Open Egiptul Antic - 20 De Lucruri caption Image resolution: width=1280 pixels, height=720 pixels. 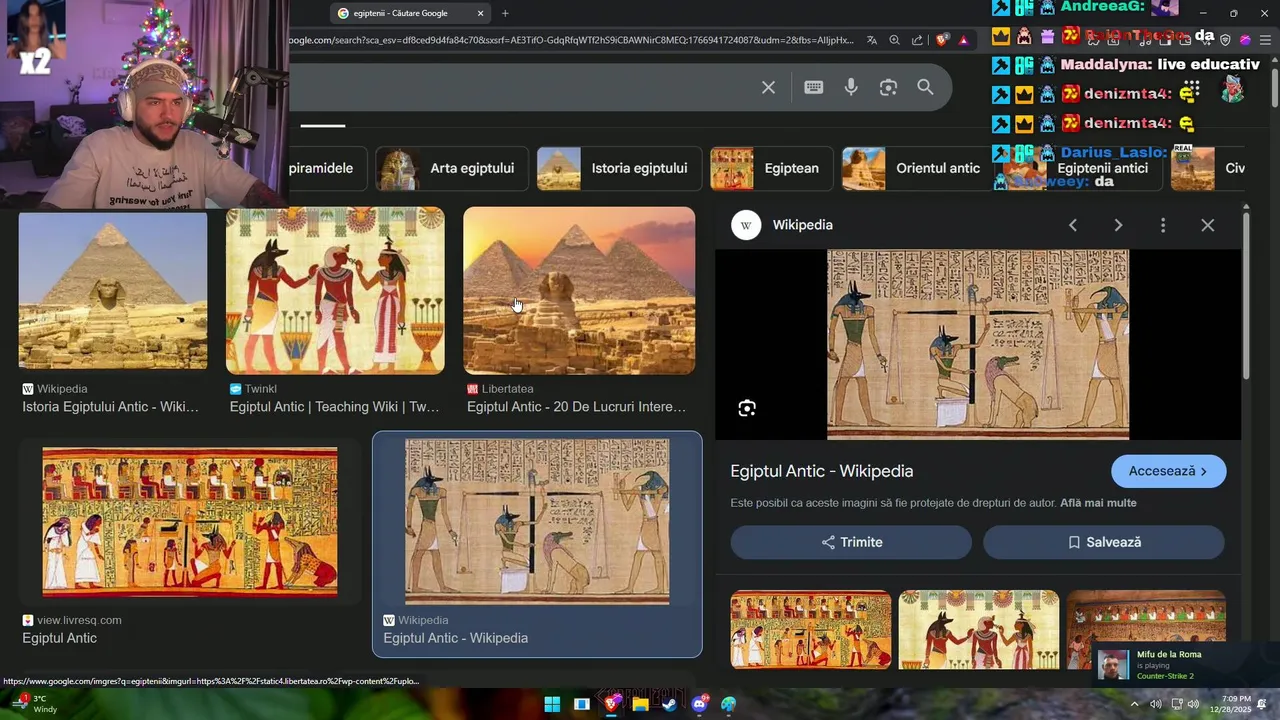[576, 407]
